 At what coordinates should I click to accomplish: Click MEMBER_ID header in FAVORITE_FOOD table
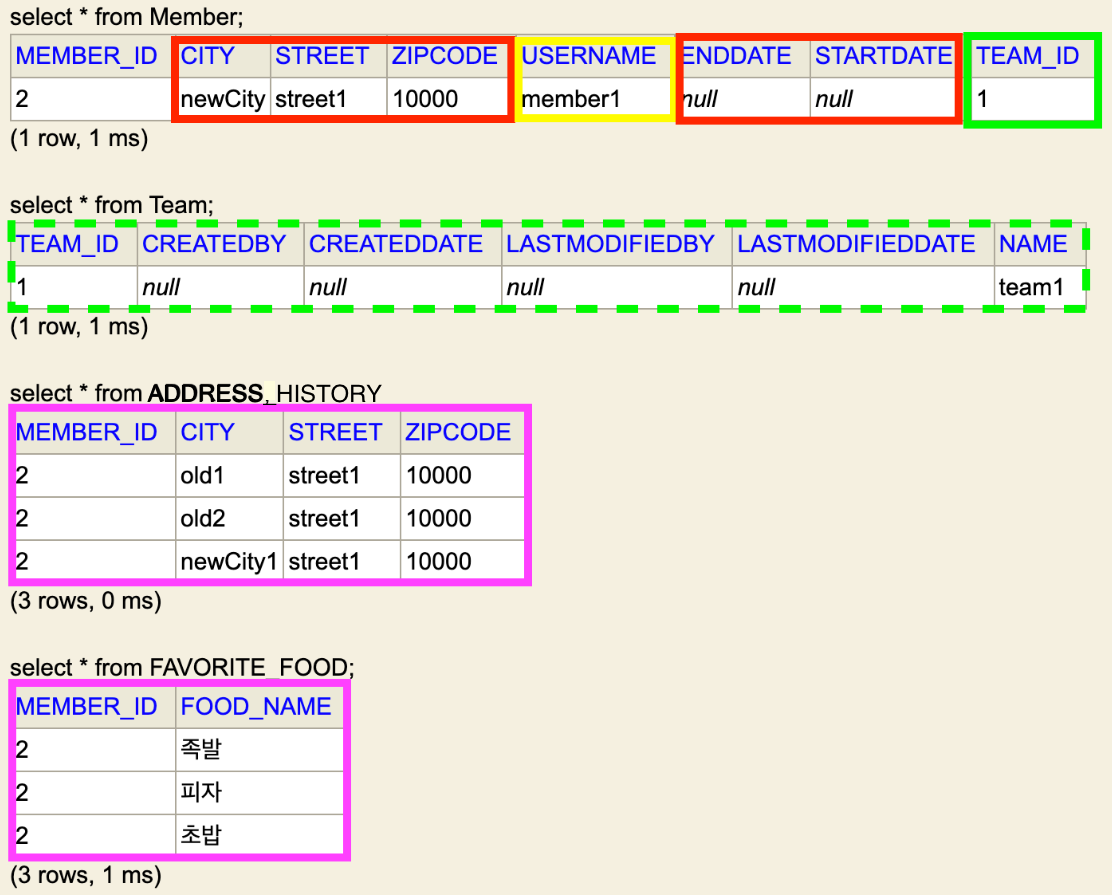87,706
